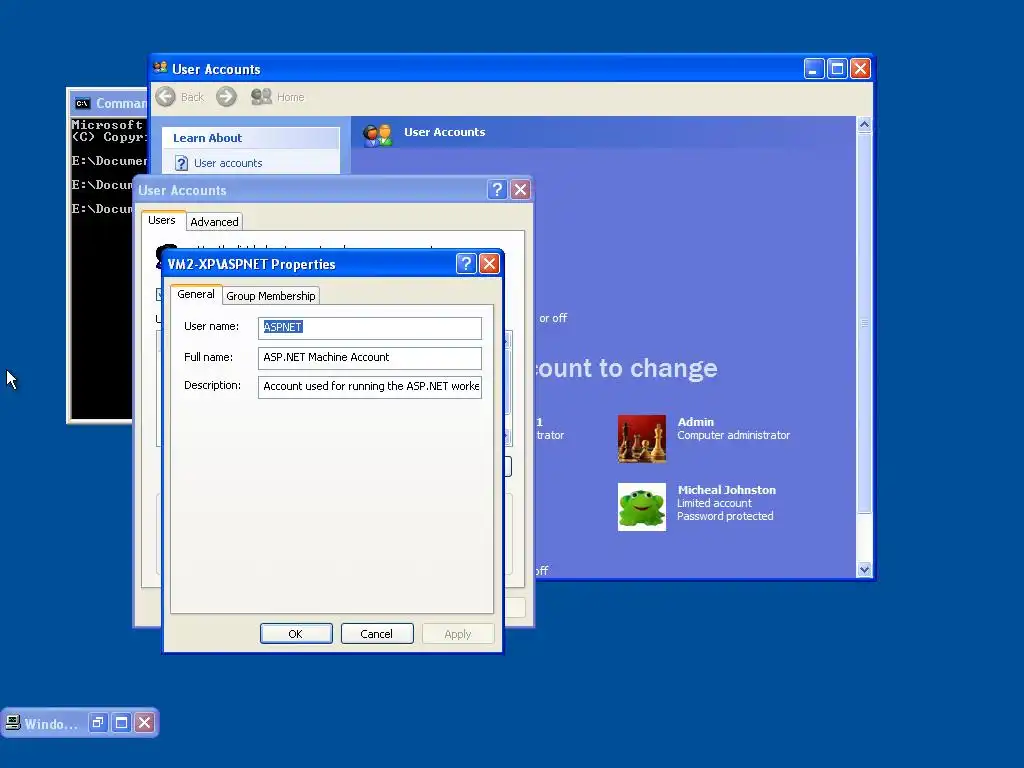Viewport: 1024px width, 768px height.
Task: Click the Full name input field
Action: pyautogui.click(x=370, y=358)
